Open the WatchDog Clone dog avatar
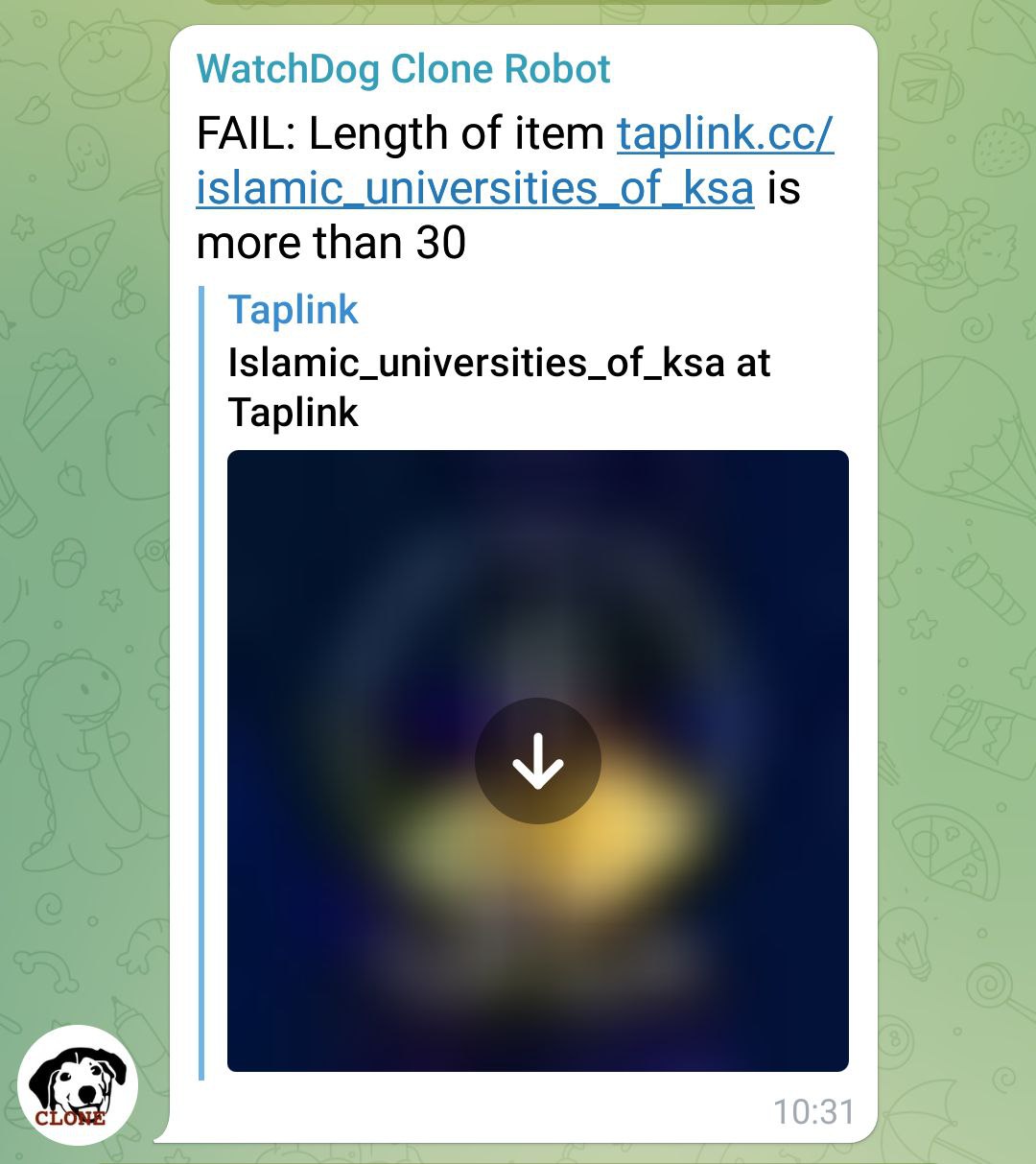Screen dimensions: 1036x1164 click(x=78, y=1085)
